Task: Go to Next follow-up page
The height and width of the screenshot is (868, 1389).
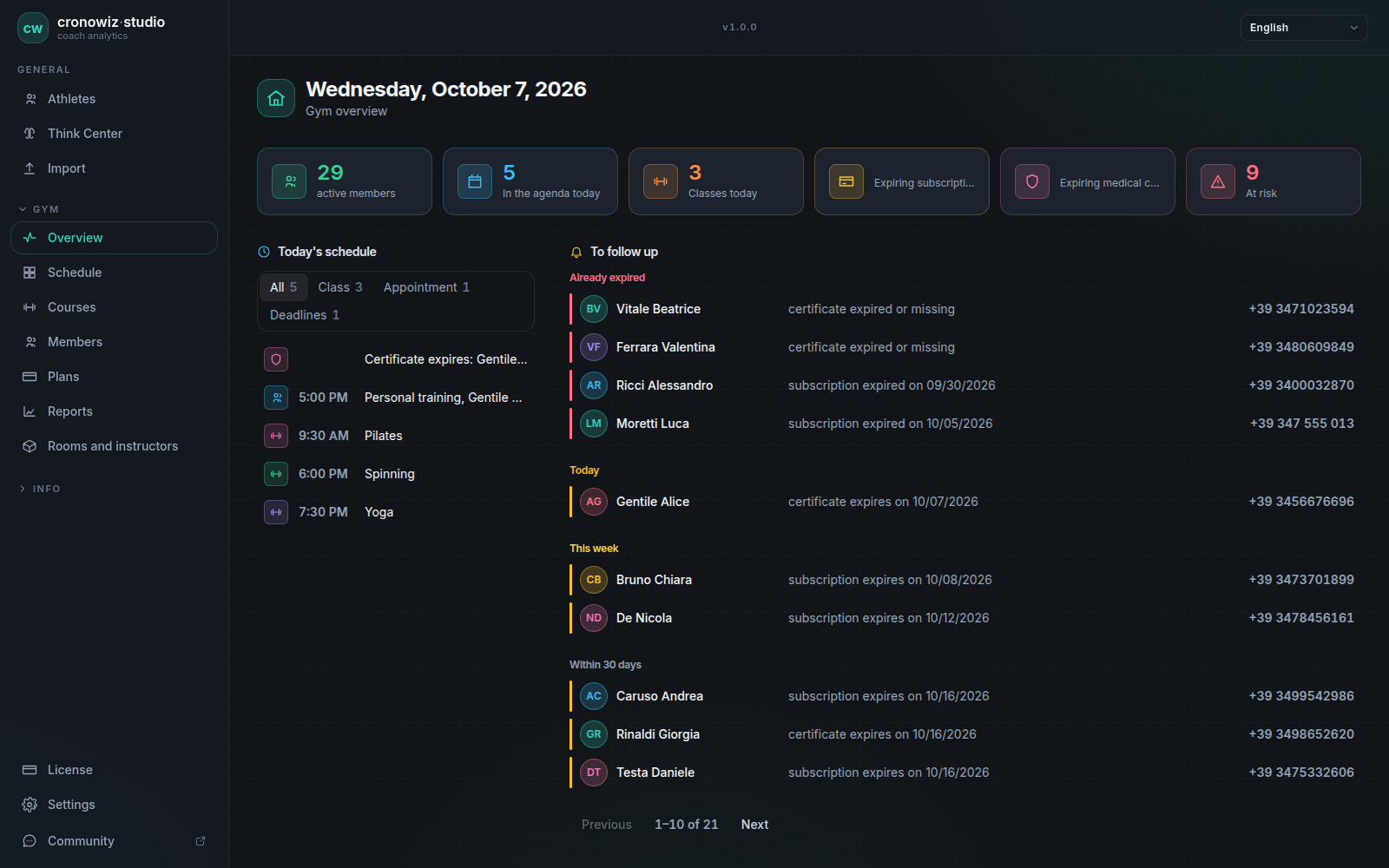Action: point(754,825)
